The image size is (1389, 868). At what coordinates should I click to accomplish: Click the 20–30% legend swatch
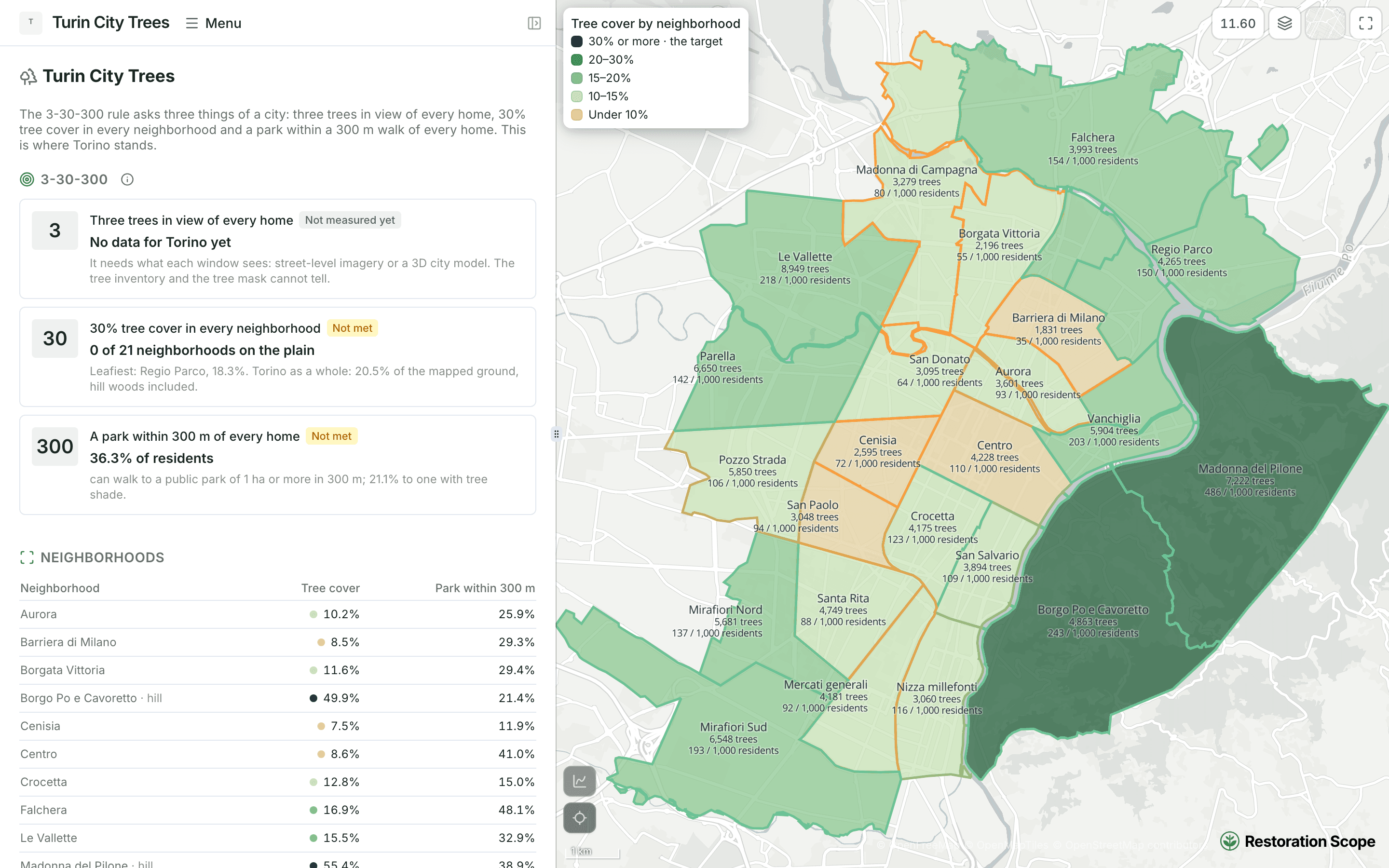[x=577, y=60]
